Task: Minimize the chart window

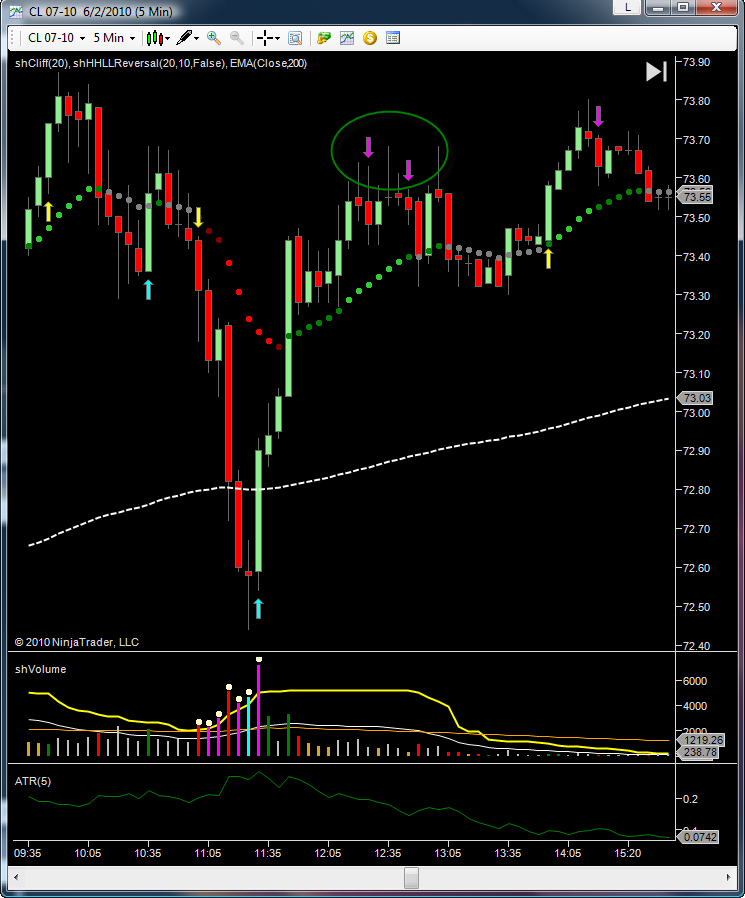Action: (x=659, y=7)
